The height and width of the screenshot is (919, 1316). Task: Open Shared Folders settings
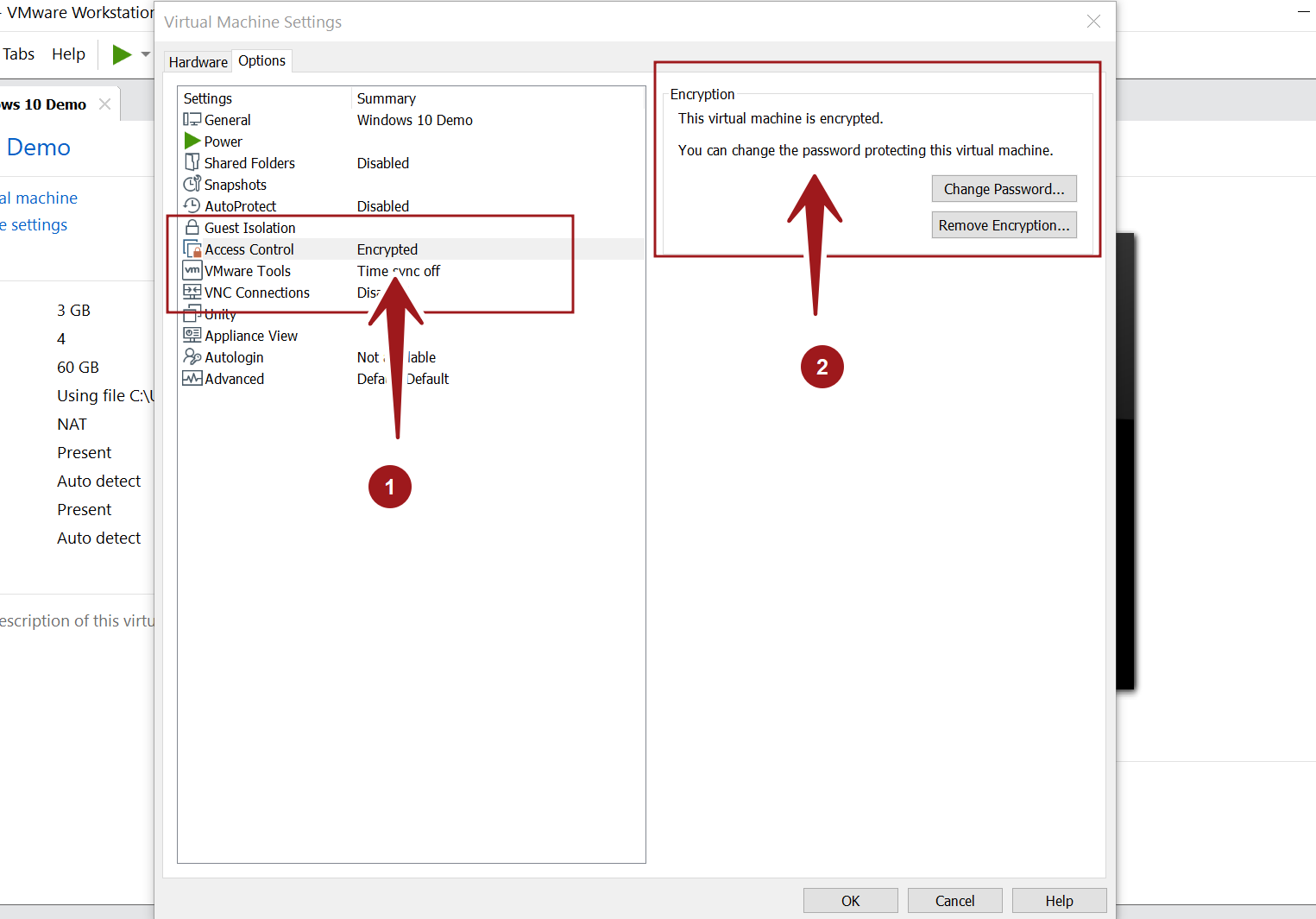[x=249, y=162]
